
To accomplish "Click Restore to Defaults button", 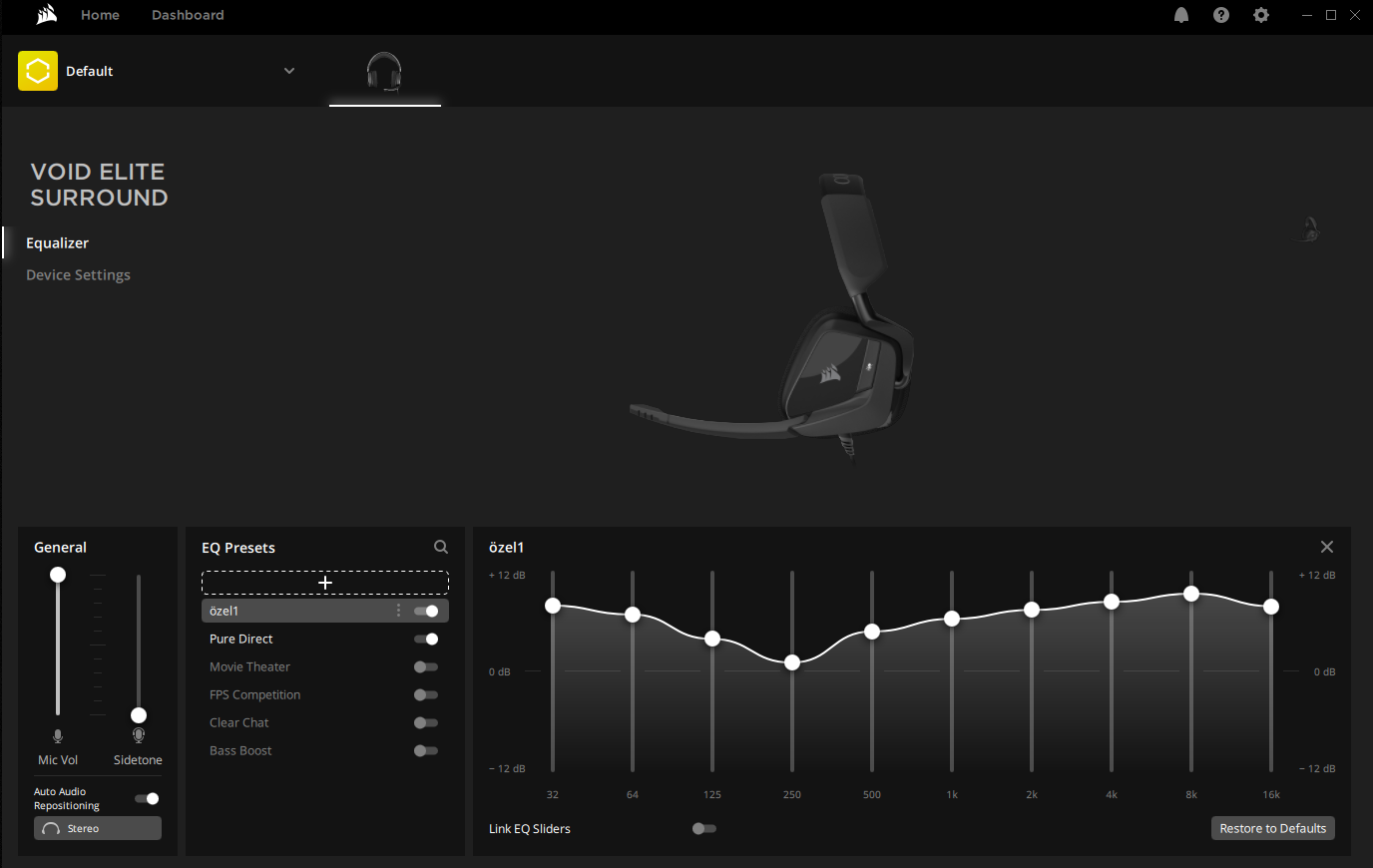I will tap(1273, 828).
